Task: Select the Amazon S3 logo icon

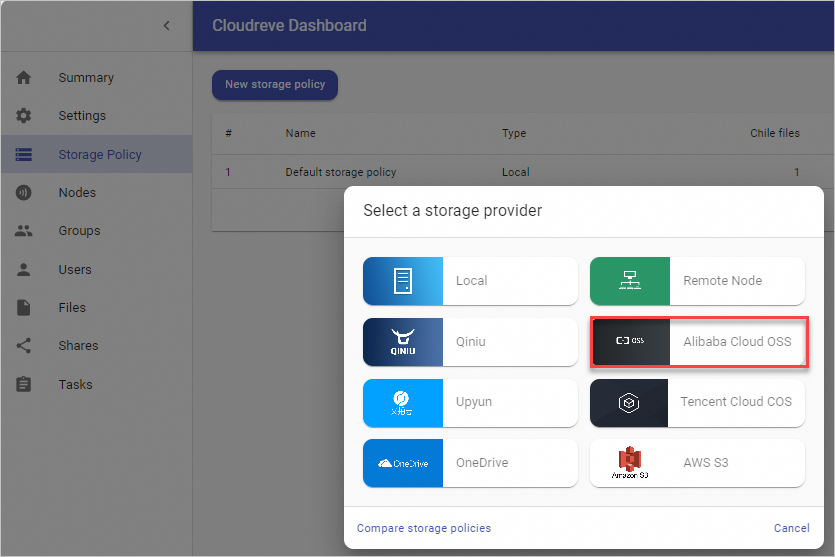Action: click(x=630, y=463)
